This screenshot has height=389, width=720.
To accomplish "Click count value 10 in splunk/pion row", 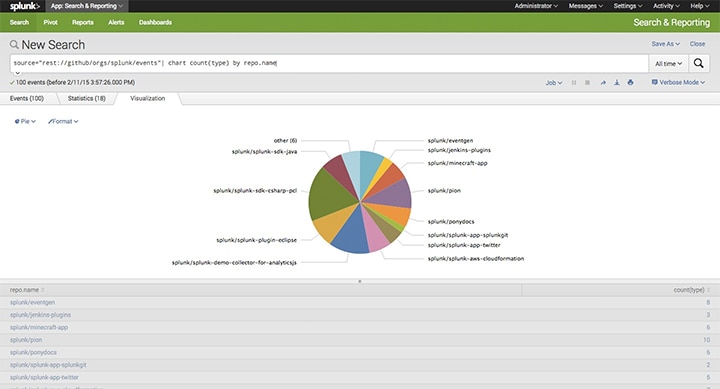I will pyautogui.click(x=706, y=340).
